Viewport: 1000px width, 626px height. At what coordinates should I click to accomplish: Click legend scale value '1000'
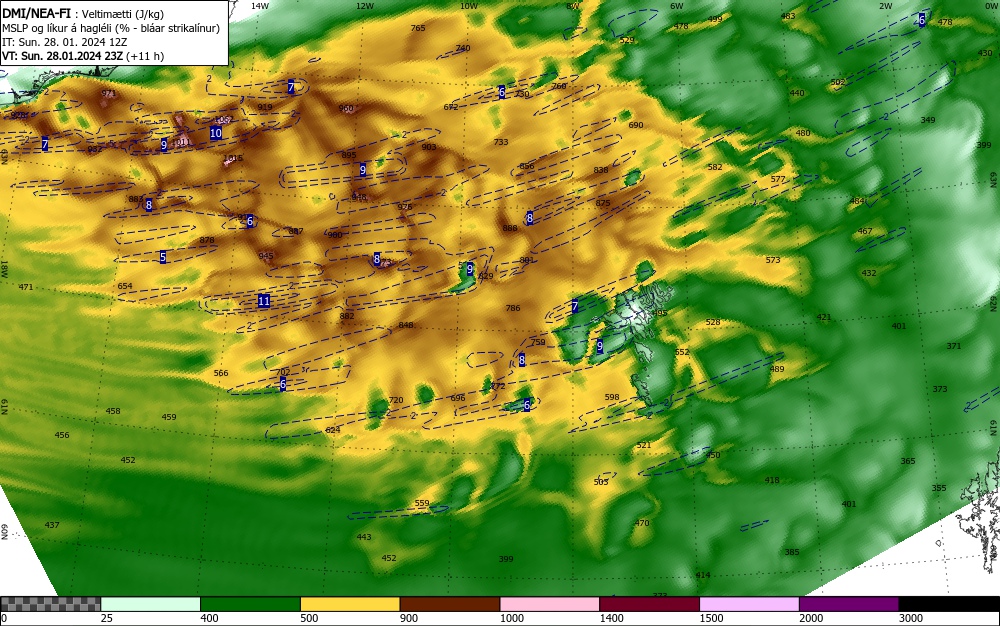[x=511, y=618]
